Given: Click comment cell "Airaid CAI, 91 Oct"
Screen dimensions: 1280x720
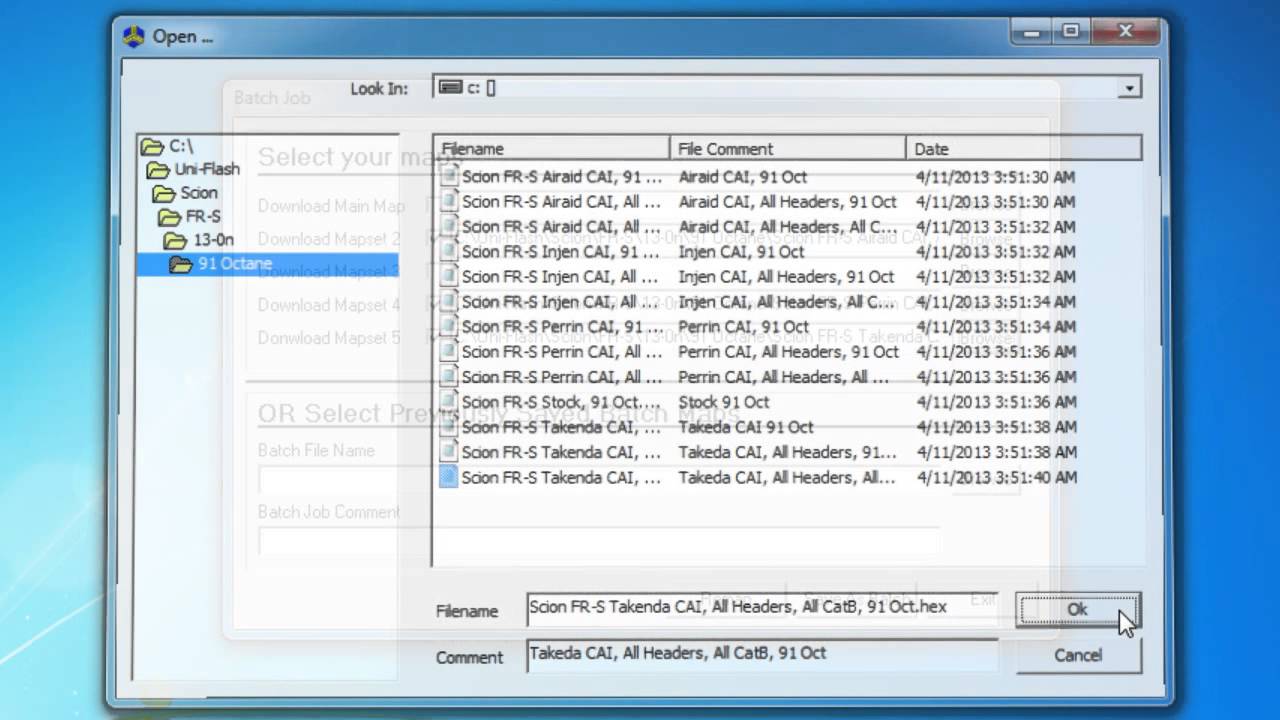Looking at the screenshot, I should tap(743, 177).
